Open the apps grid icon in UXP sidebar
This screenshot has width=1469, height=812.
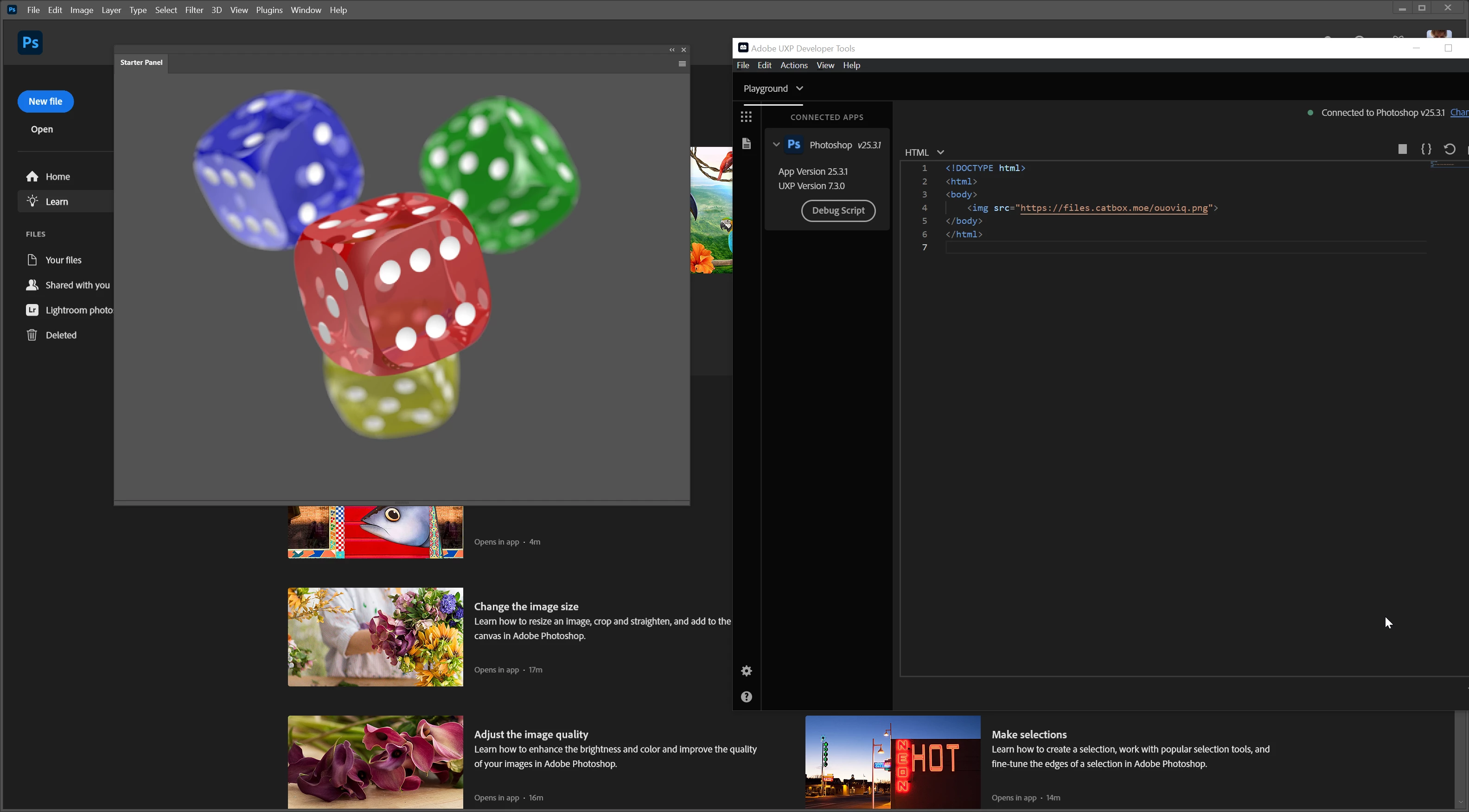(x=746, y=117)
